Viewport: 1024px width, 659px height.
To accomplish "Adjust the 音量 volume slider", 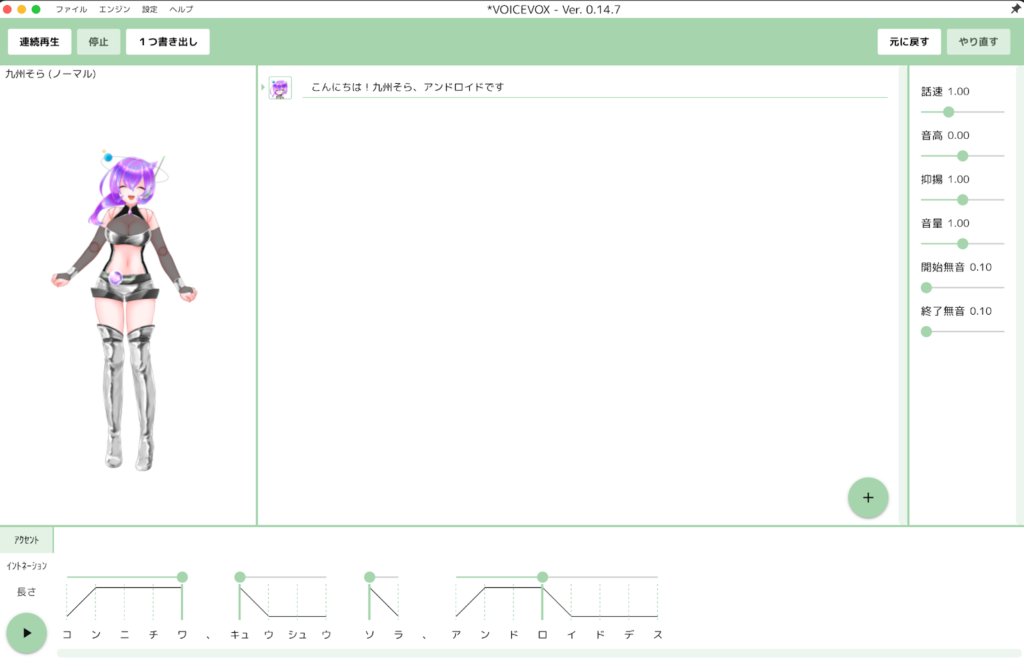I will (x=963, y=244).
